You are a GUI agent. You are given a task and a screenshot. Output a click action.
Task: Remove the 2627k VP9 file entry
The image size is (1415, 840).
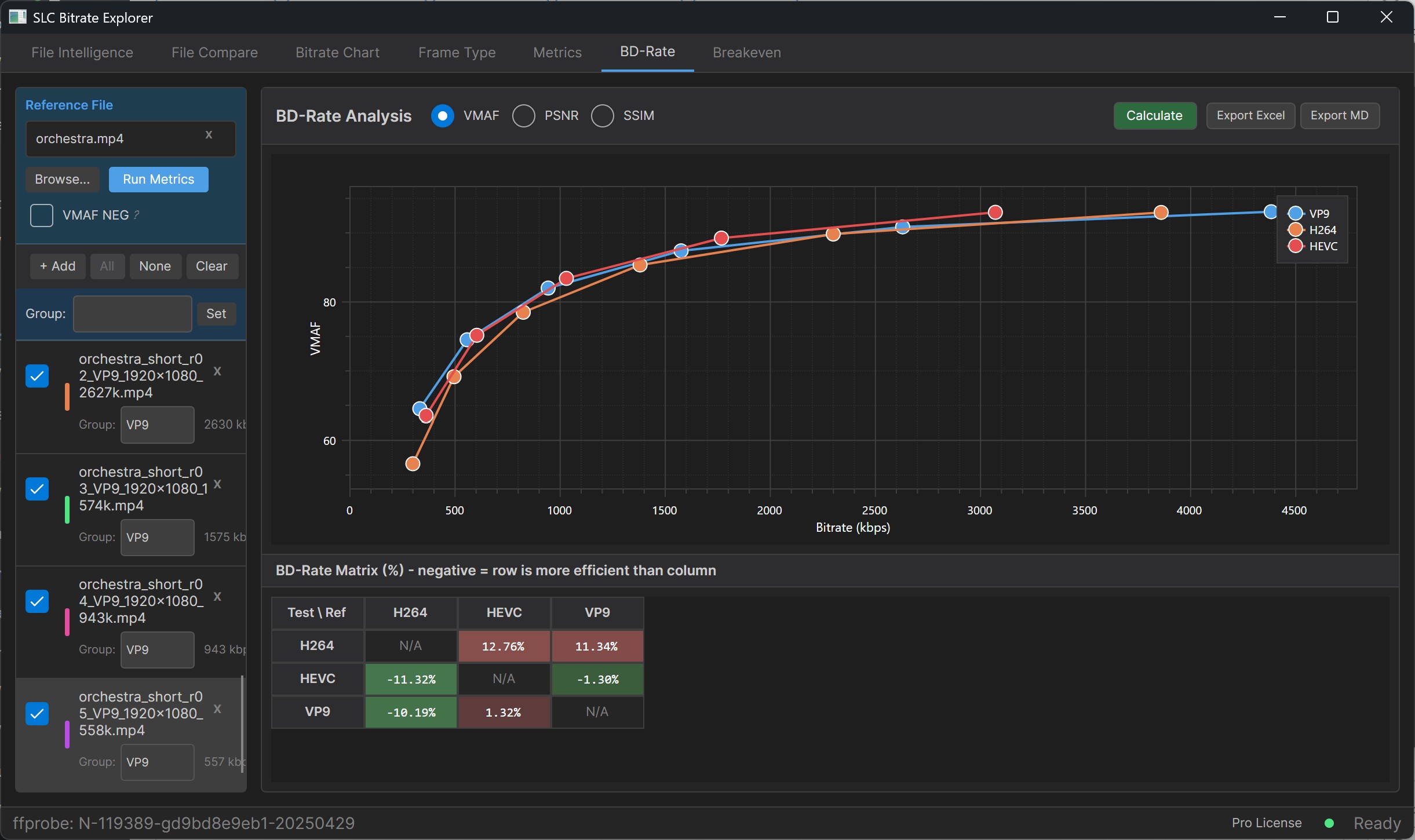click(x=217, y=371)
